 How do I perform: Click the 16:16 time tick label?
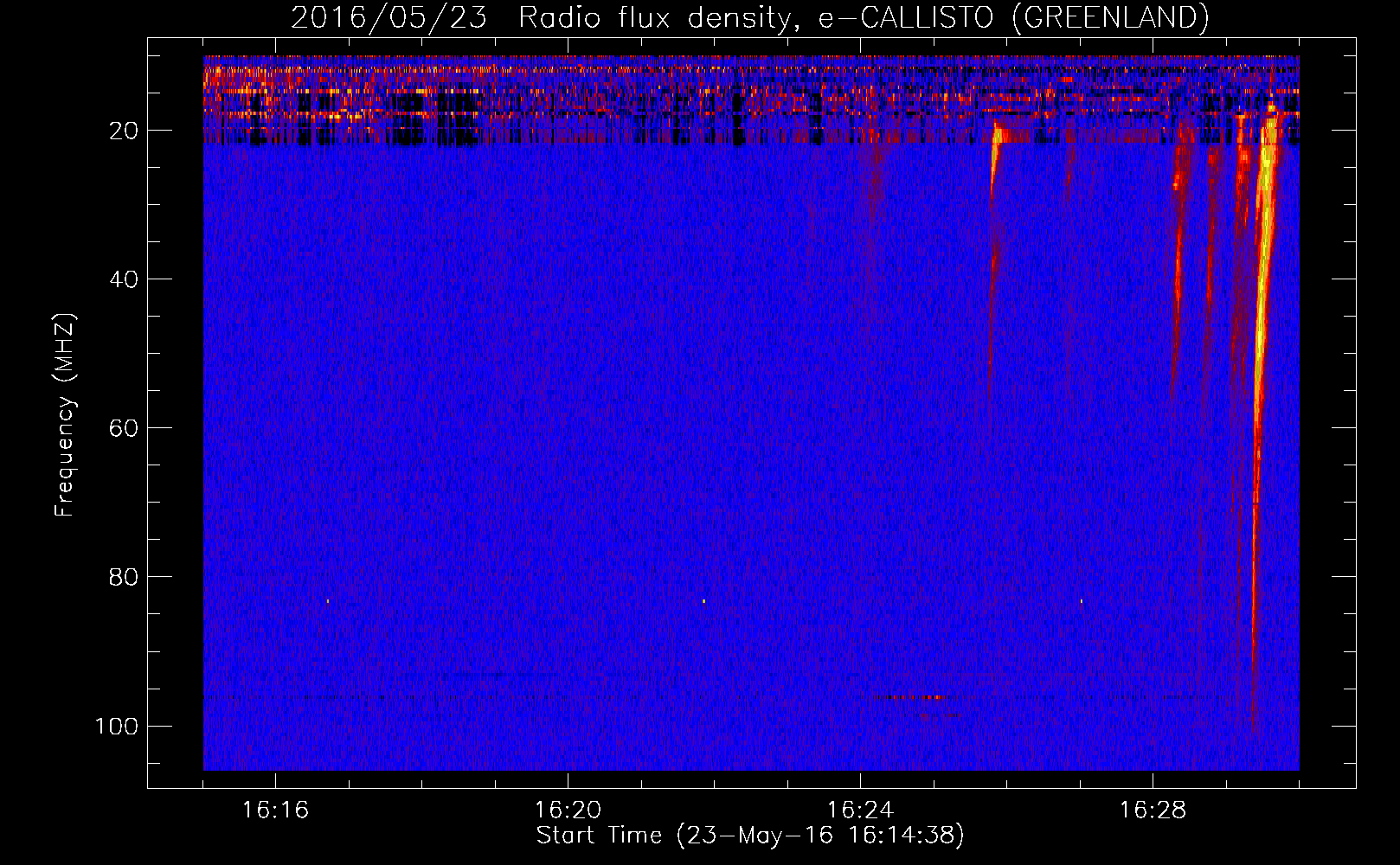pos(276,810)
